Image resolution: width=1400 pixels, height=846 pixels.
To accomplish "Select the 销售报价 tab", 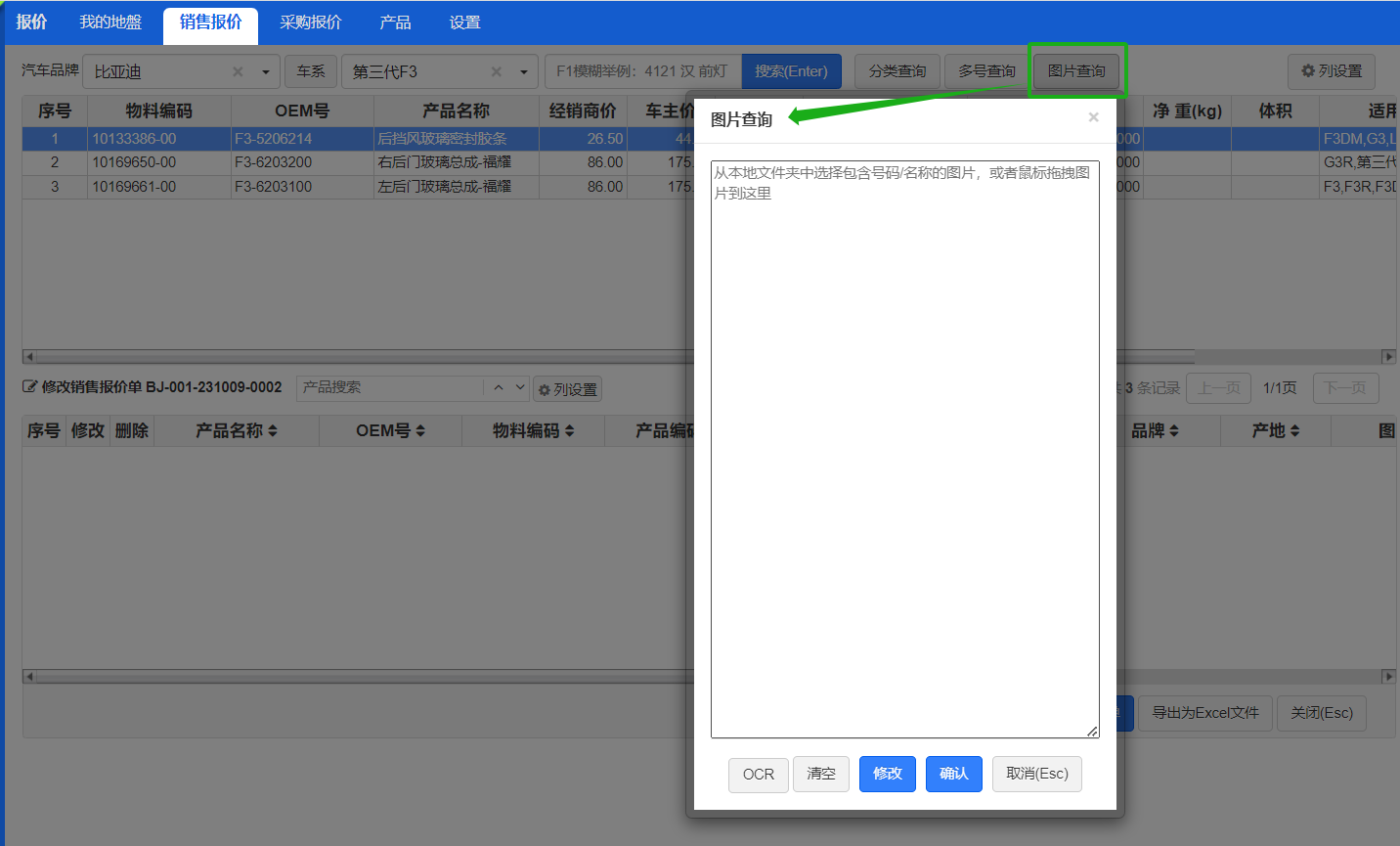I will pos(210,23).
